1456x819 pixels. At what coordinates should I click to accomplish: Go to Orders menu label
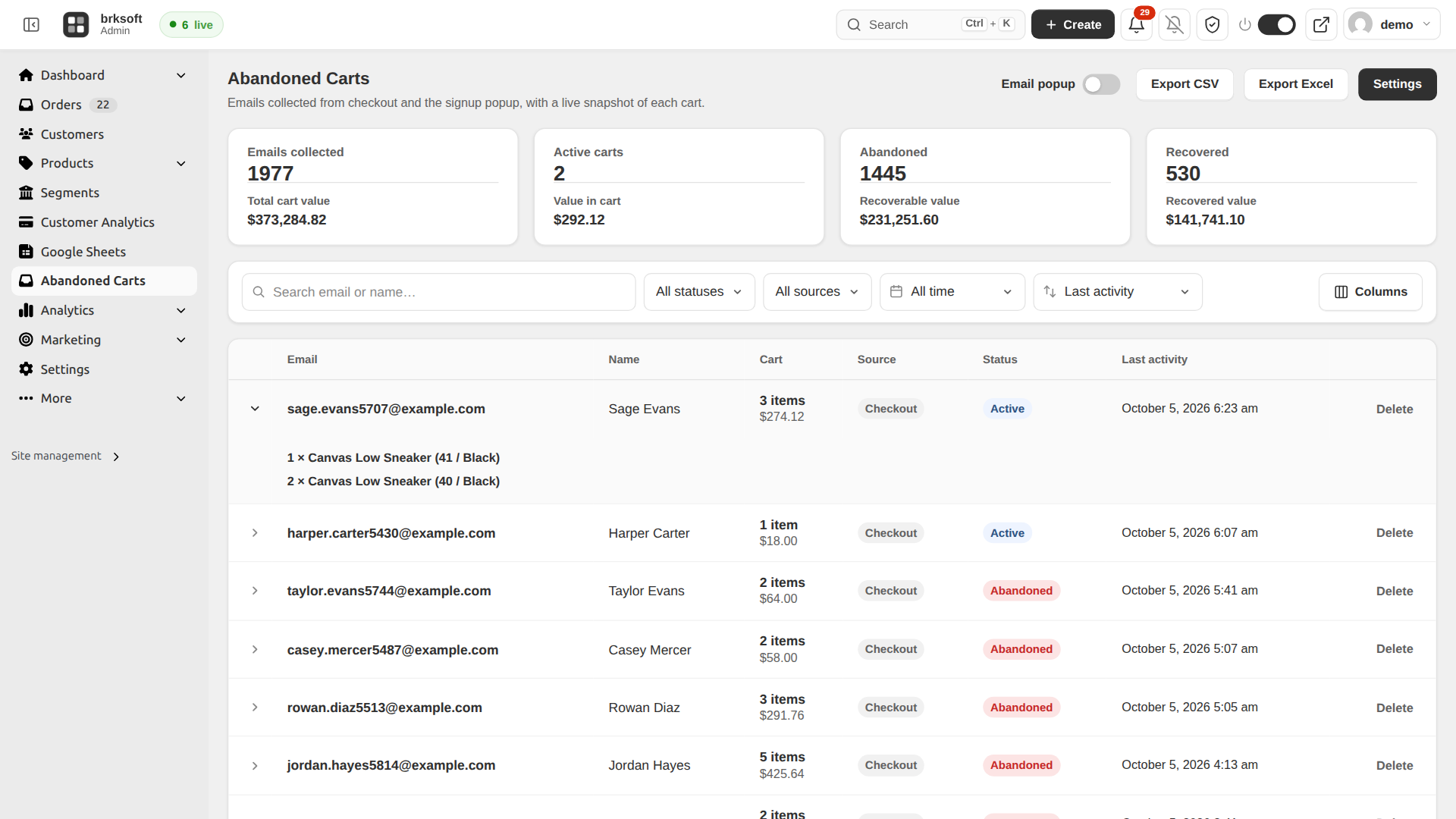point(61,105)
